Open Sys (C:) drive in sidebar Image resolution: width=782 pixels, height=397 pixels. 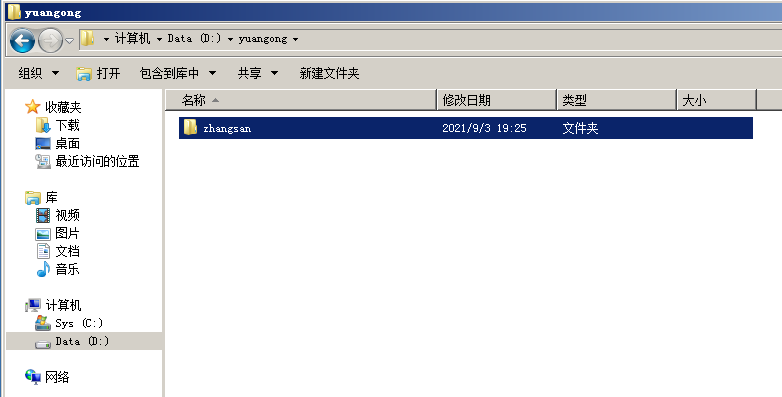pos(79,323)
